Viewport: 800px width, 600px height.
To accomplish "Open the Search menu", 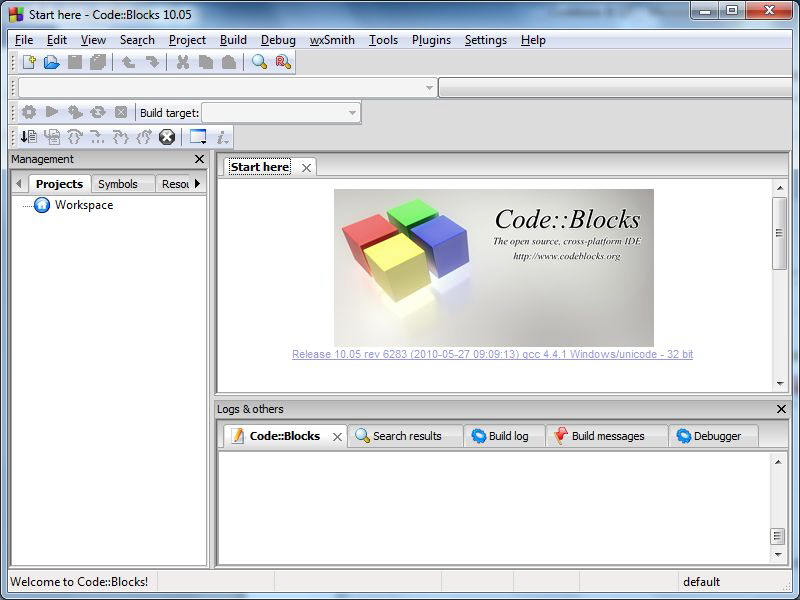I will point(137,40).
